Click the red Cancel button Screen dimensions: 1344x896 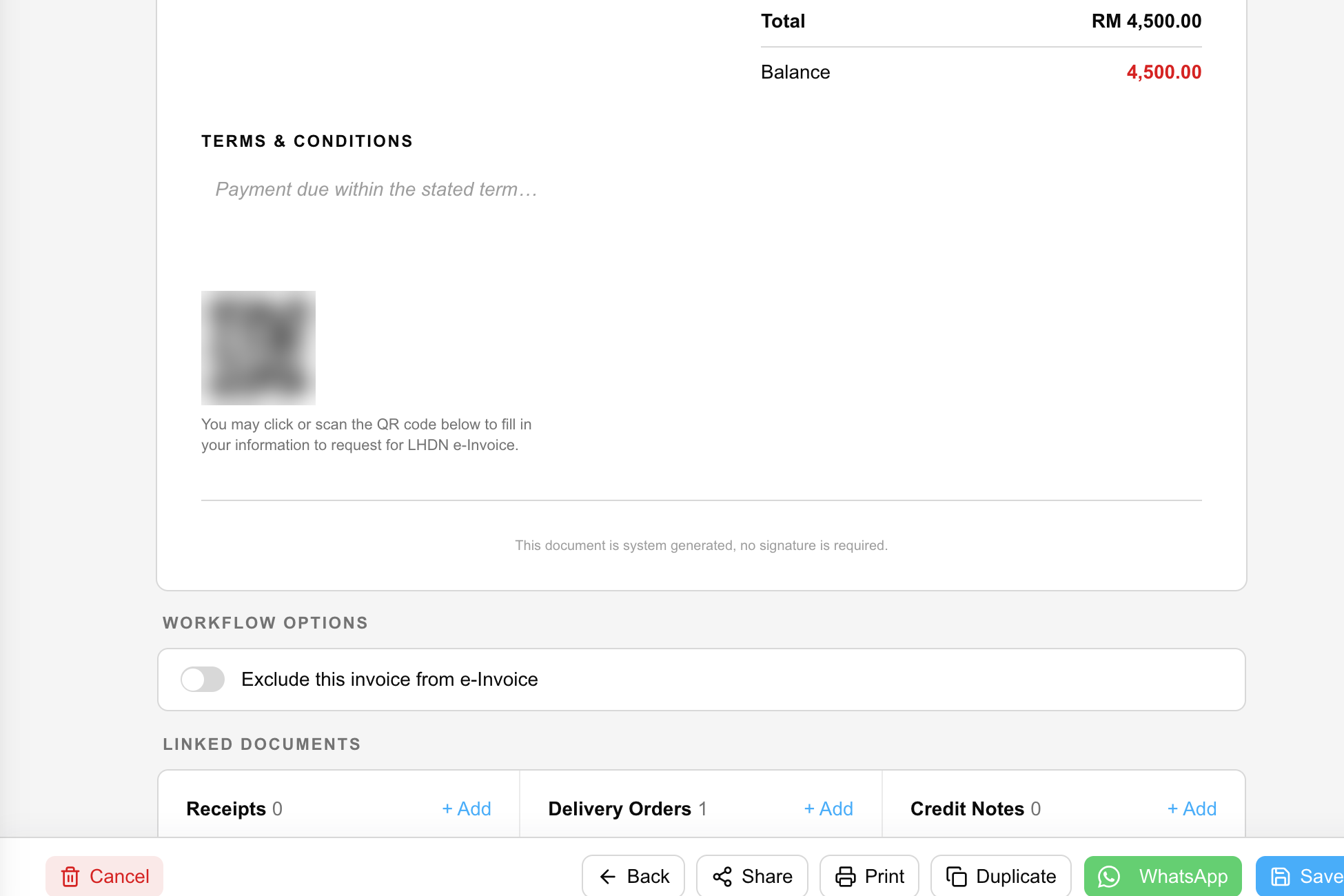point(104,876)
